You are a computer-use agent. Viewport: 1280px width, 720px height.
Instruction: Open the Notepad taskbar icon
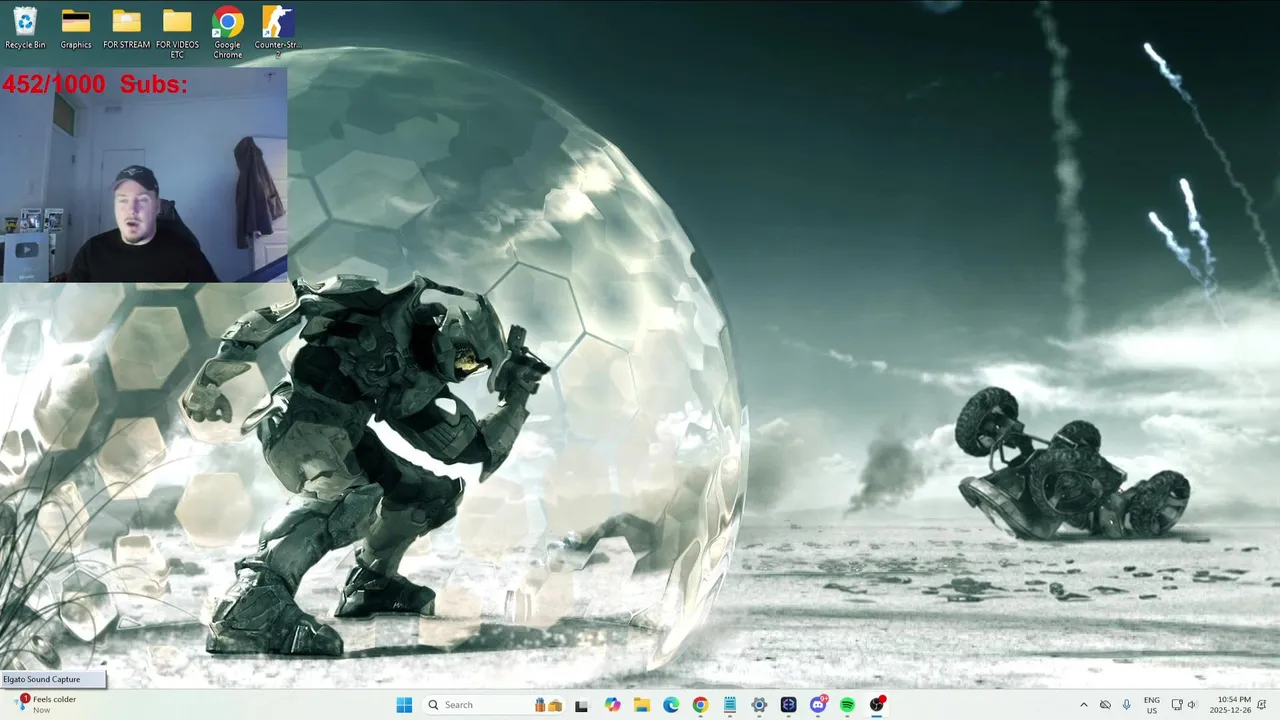coord(730,705)
